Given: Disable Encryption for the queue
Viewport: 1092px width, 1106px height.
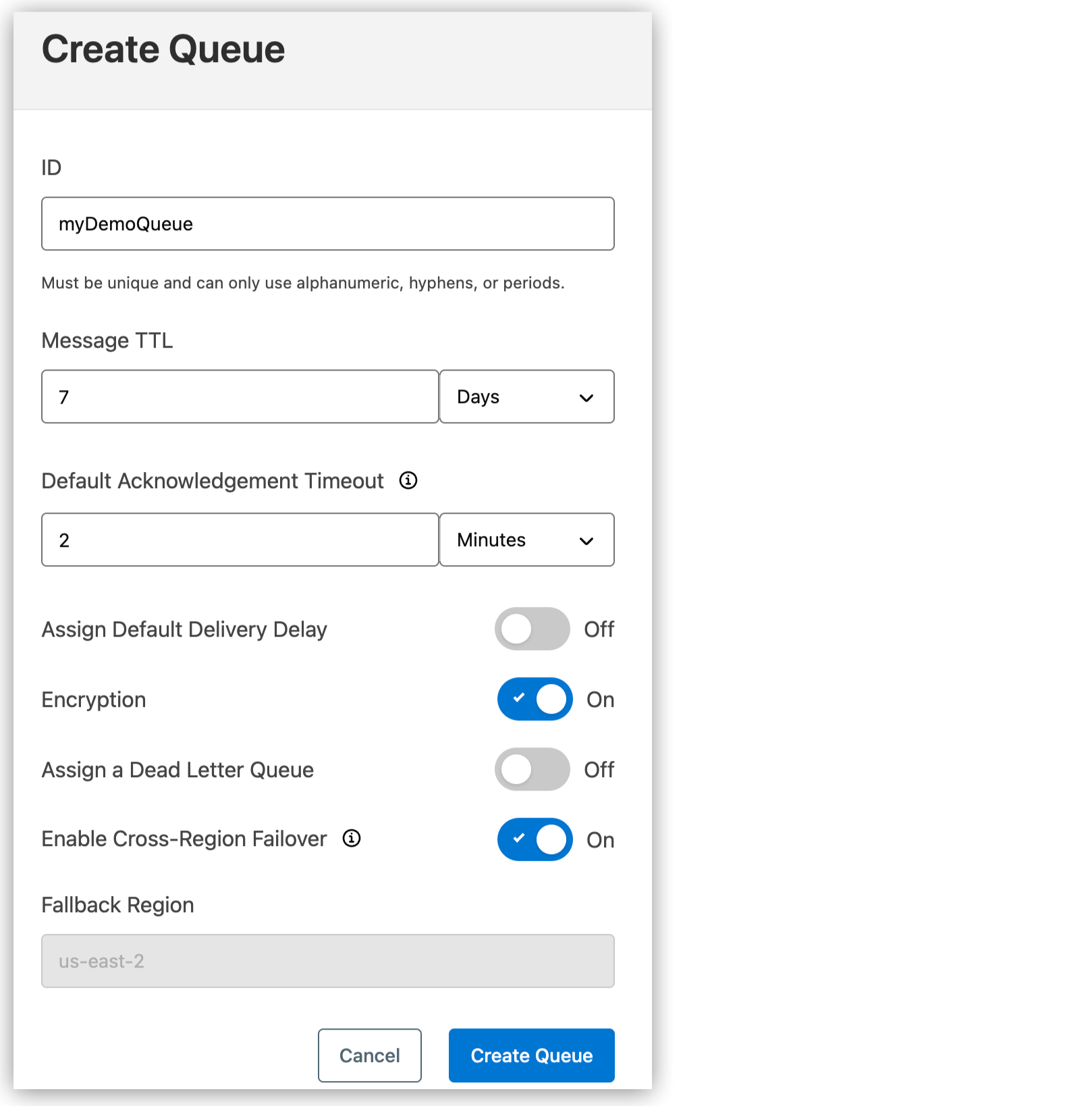Looking at the screenshot, I should click(x=535, y=699).
